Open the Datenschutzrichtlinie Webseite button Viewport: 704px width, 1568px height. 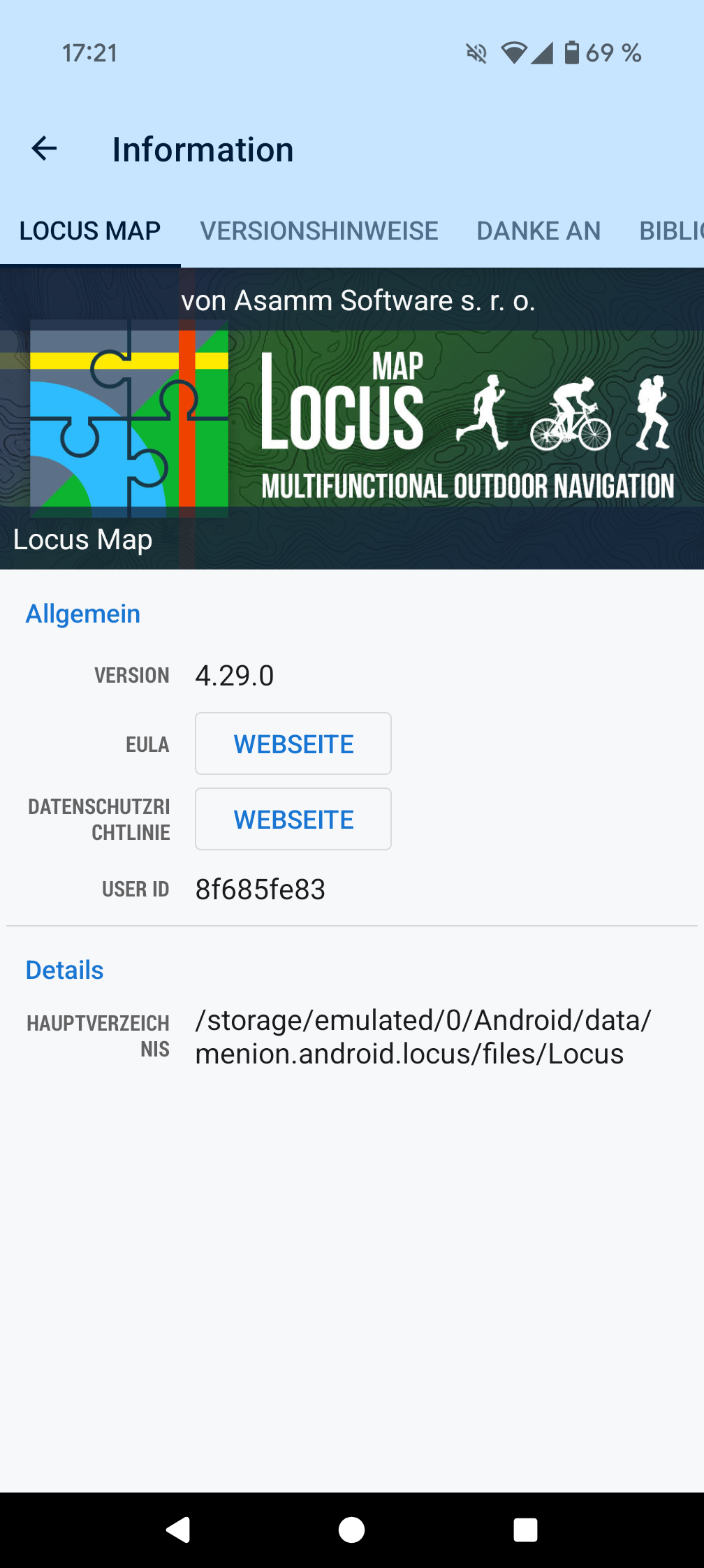[x=293, y=820]
